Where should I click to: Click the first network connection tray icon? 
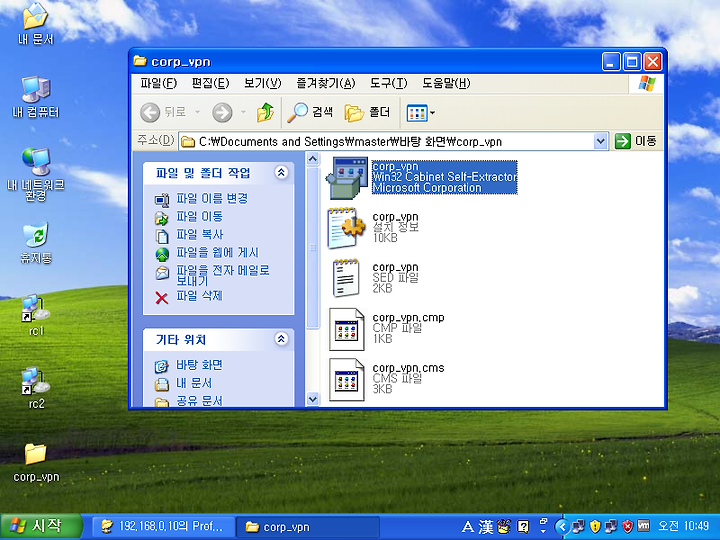coord(579,526)
